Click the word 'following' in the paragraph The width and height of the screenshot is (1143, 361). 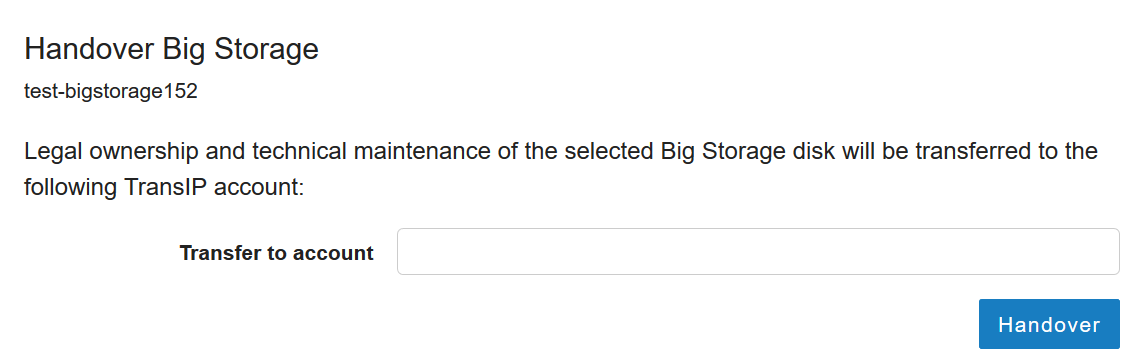tap(71, 187)
